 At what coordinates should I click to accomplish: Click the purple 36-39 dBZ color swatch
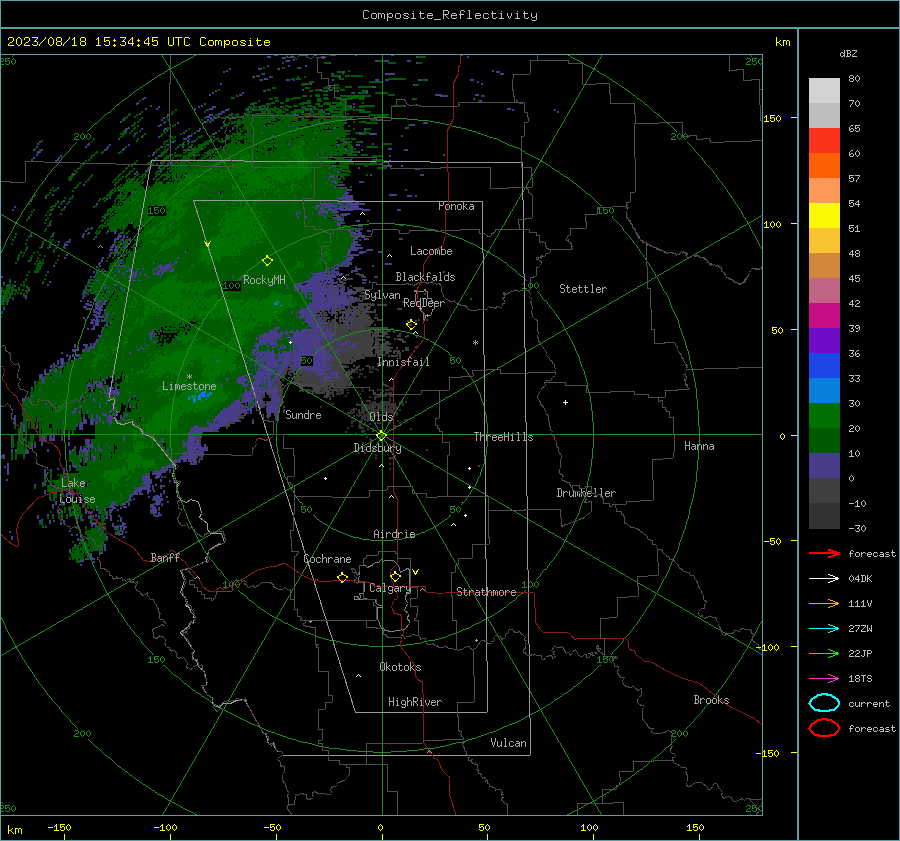824,340
